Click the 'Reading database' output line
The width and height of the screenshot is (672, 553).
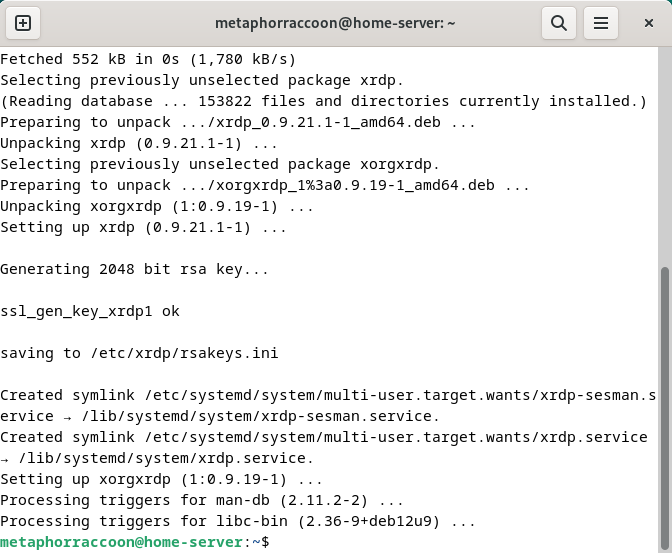point(324,101)
